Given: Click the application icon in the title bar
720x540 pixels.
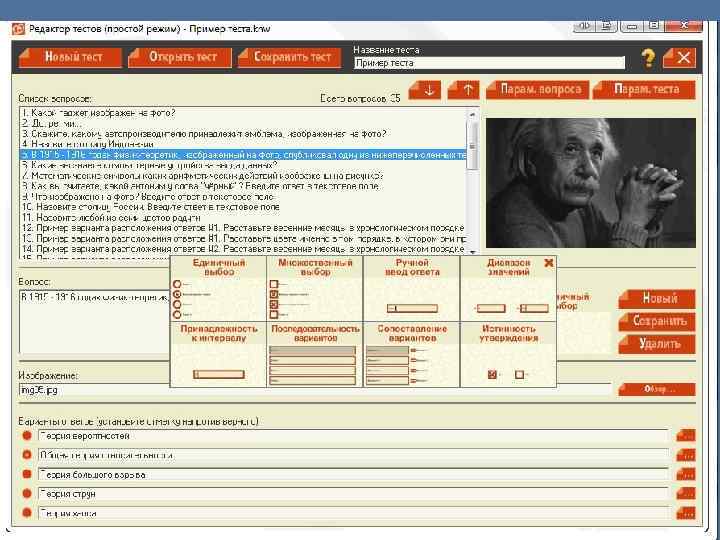Looking at the screenshot, I should click(19, 28).
